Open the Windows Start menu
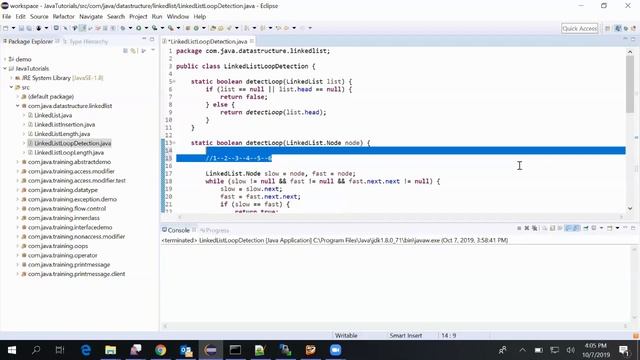 [12, 350]
